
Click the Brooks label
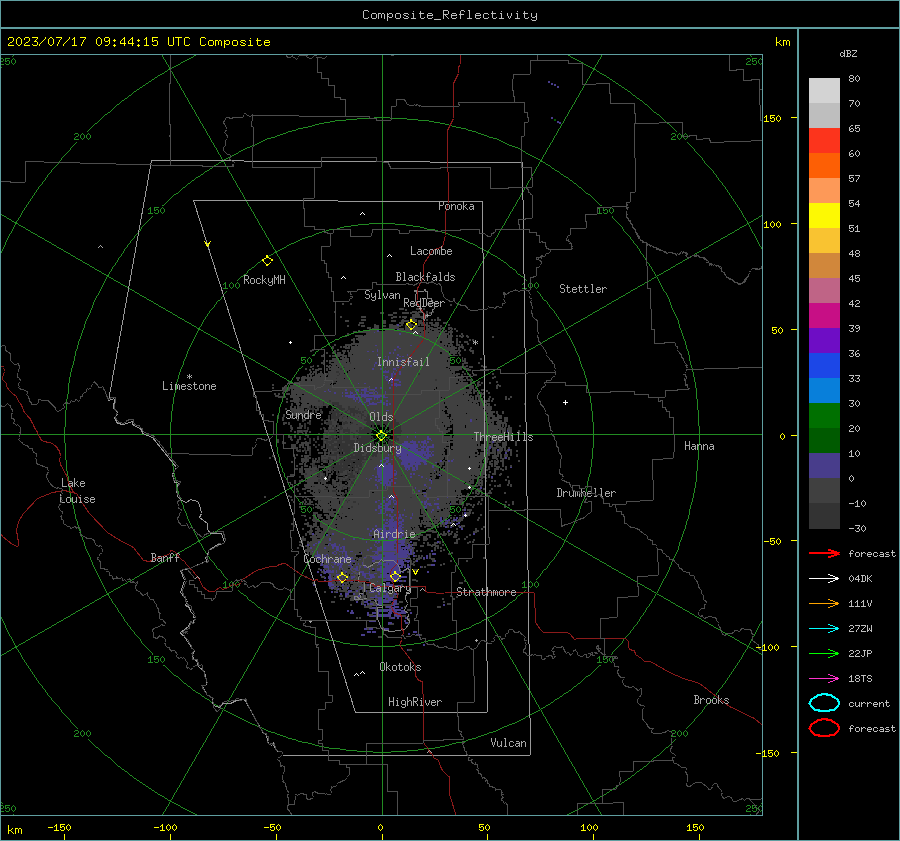tap(711, 700)
